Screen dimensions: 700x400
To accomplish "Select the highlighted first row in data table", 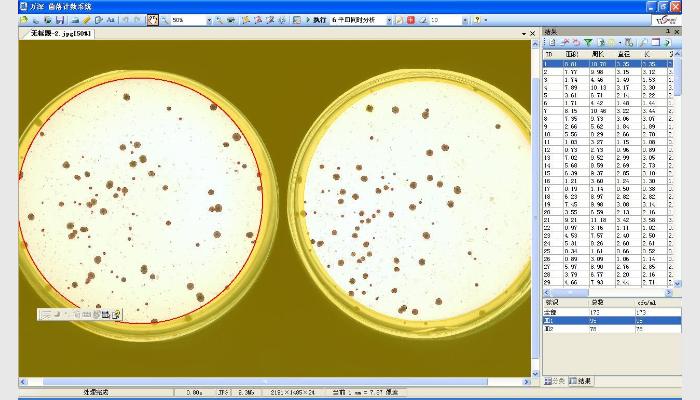I will [x=610, y=63].
